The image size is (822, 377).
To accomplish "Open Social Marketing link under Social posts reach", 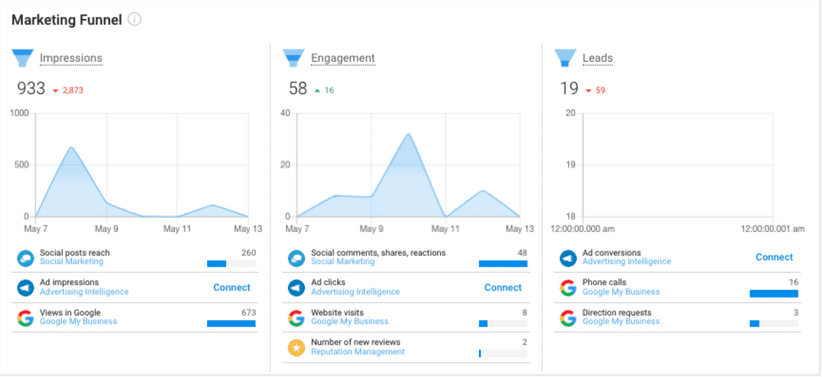I will (71, 262).
